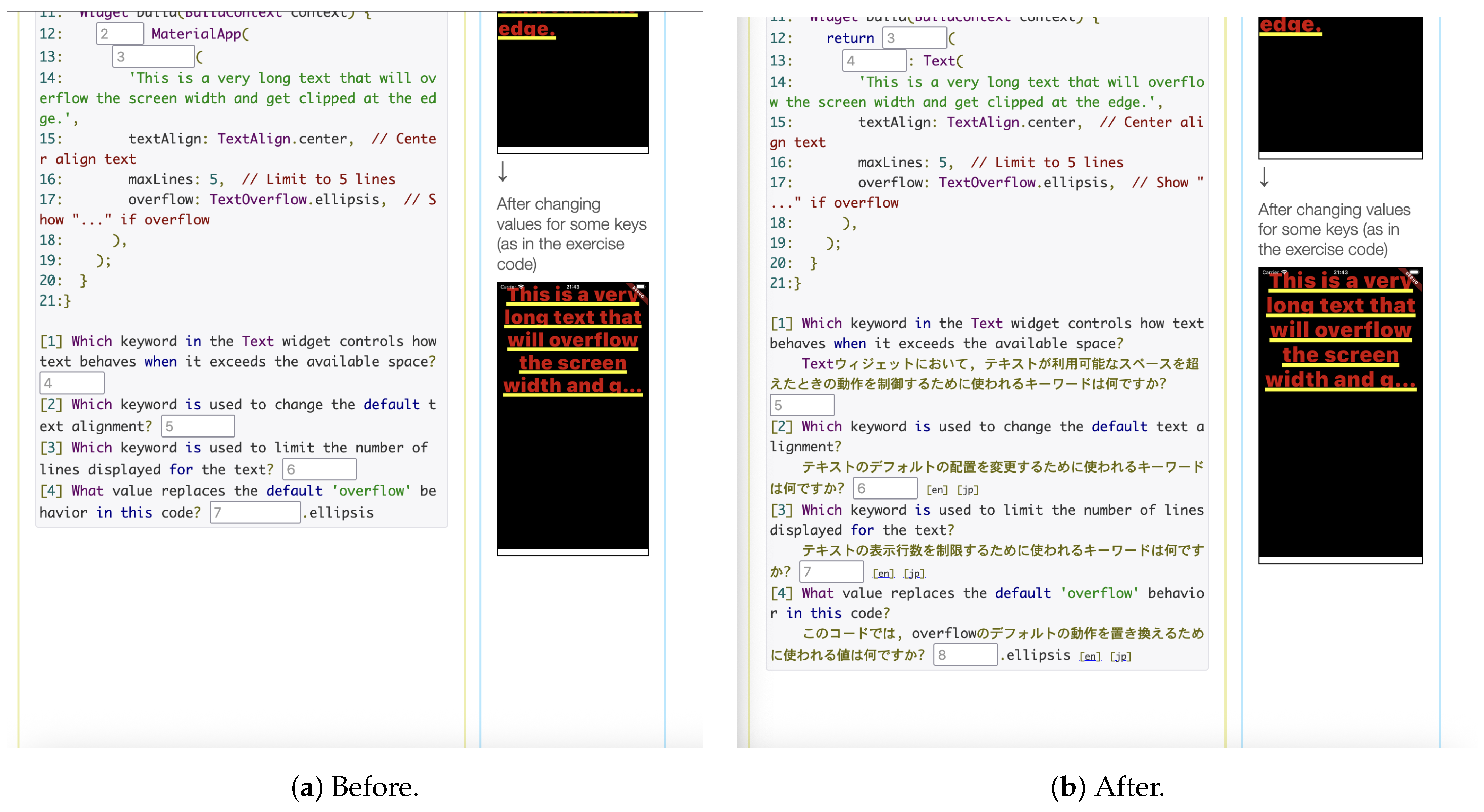Click the down arrow above 'After changing values' in After panel
Image resolution: width=1484 pixels, height=812 pixels.
coord(1264,177)
